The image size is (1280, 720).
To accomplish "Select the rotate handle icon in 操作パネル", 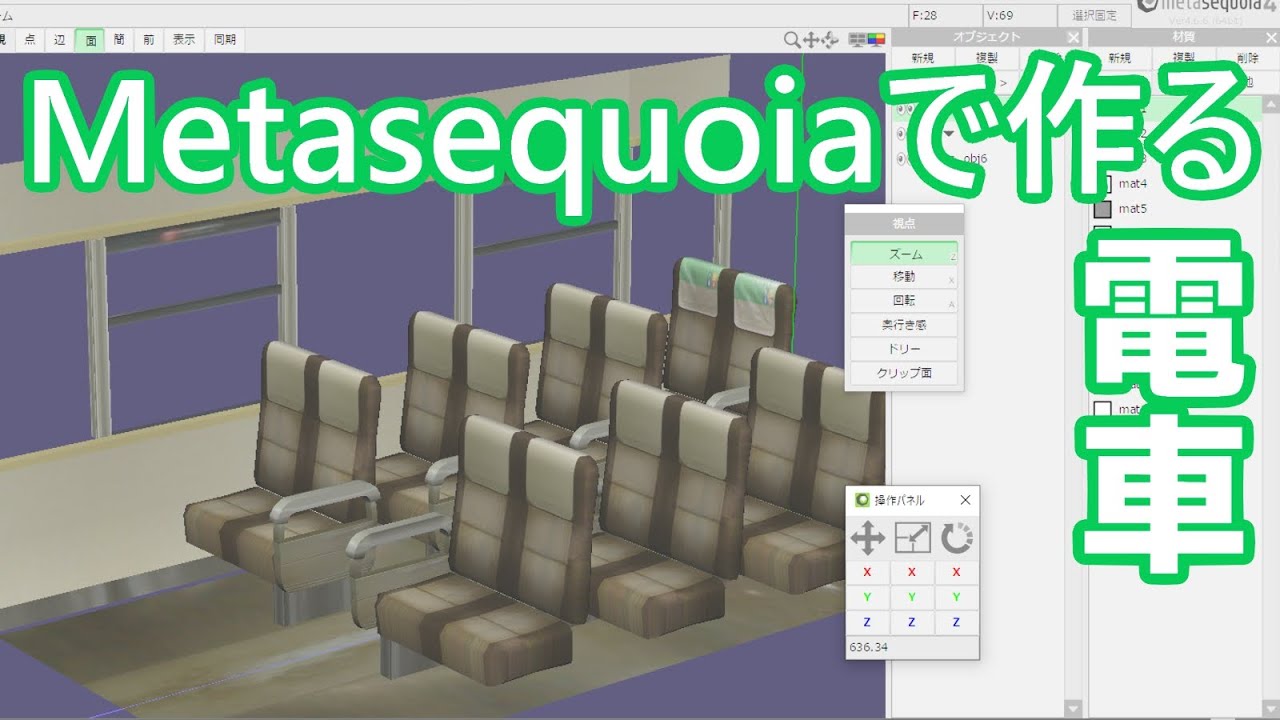I will point(957,539).
